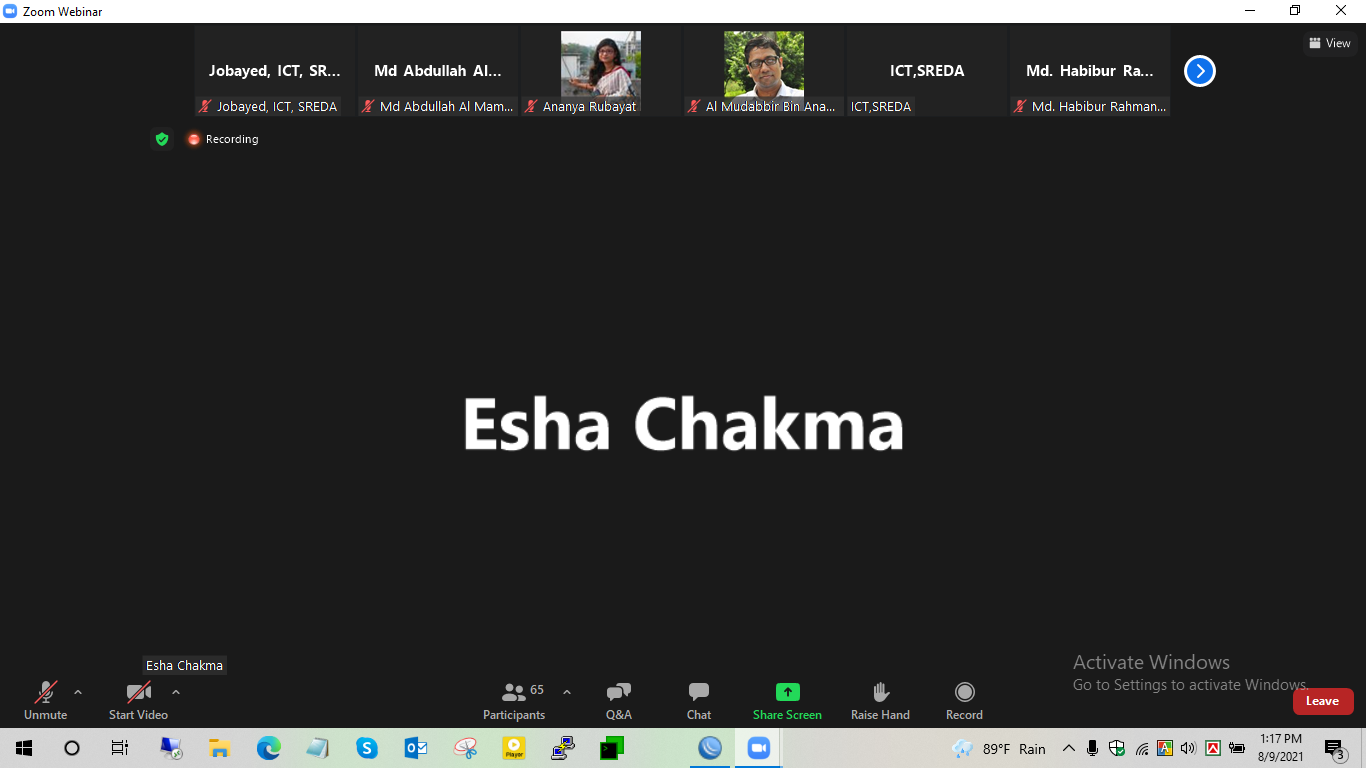Toggle the Record button

[x=964, y=700]
